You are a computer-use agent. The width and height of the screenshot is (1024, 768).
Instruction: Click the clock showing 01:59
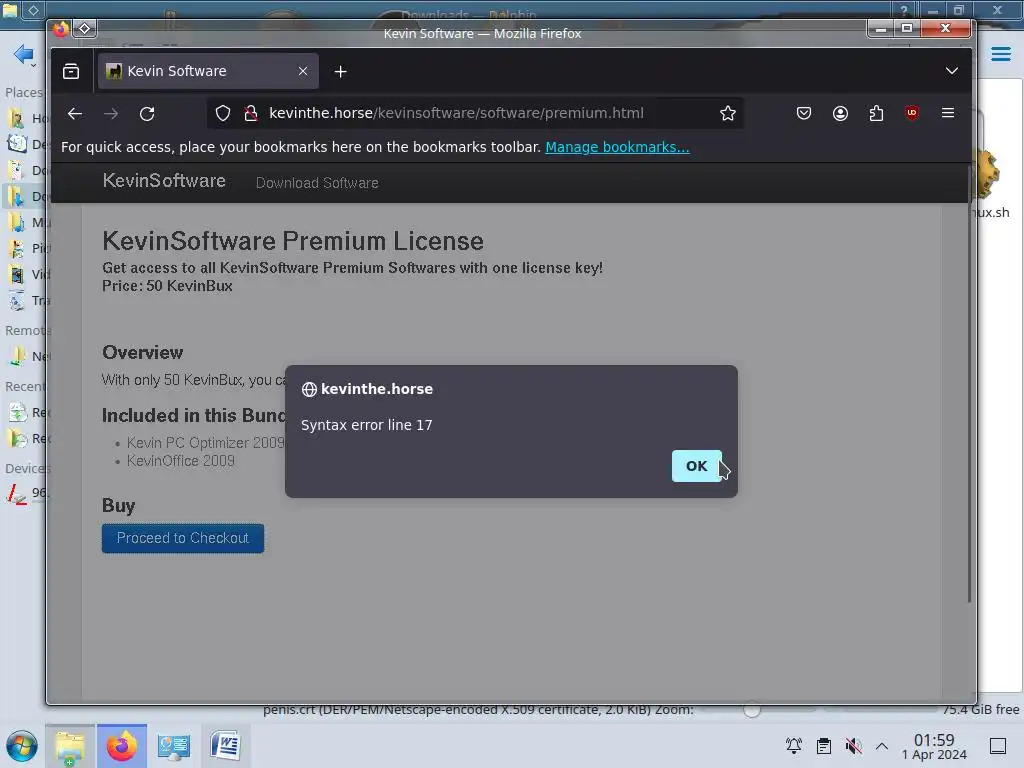[x=934, y=746]
